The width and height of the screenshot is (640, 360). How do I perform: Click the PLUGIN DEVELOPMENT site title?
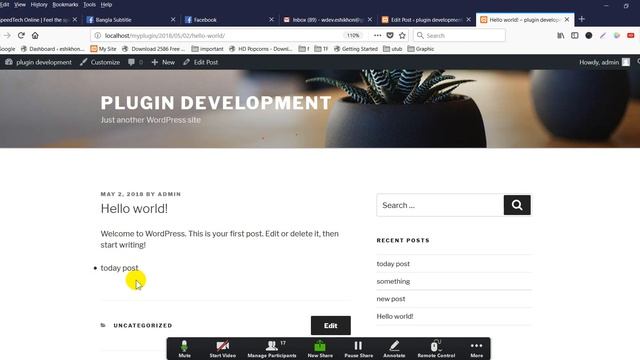click(216, 103)
